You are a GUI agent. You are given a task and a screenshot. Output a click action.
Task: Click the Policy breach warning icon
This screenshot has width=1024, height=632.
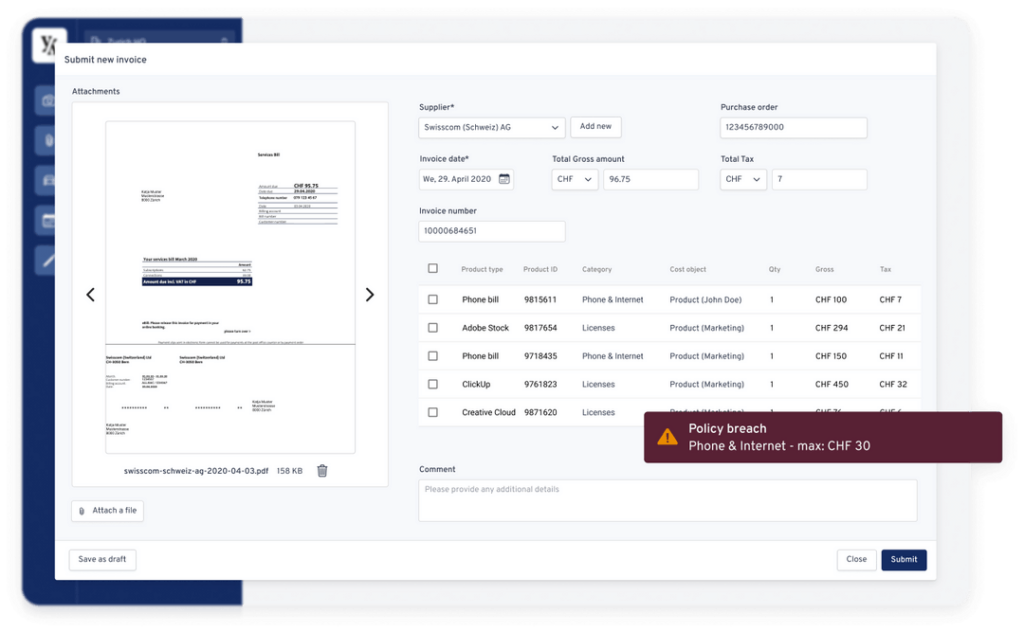[x=667, y=437]
